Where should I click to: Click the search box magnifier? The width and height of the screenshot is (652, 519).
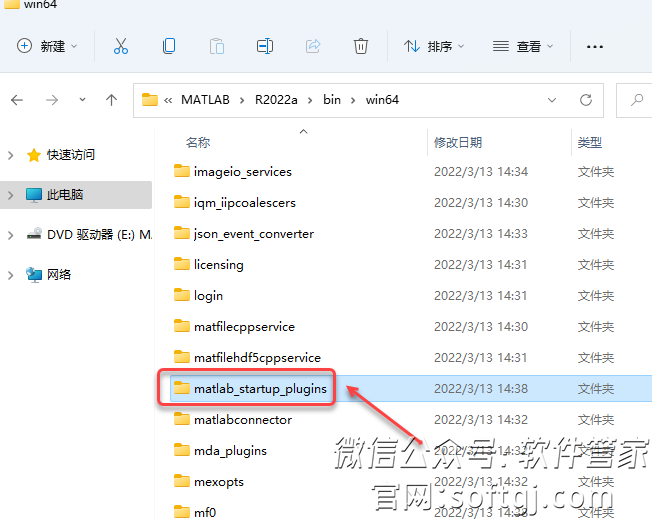636,100
